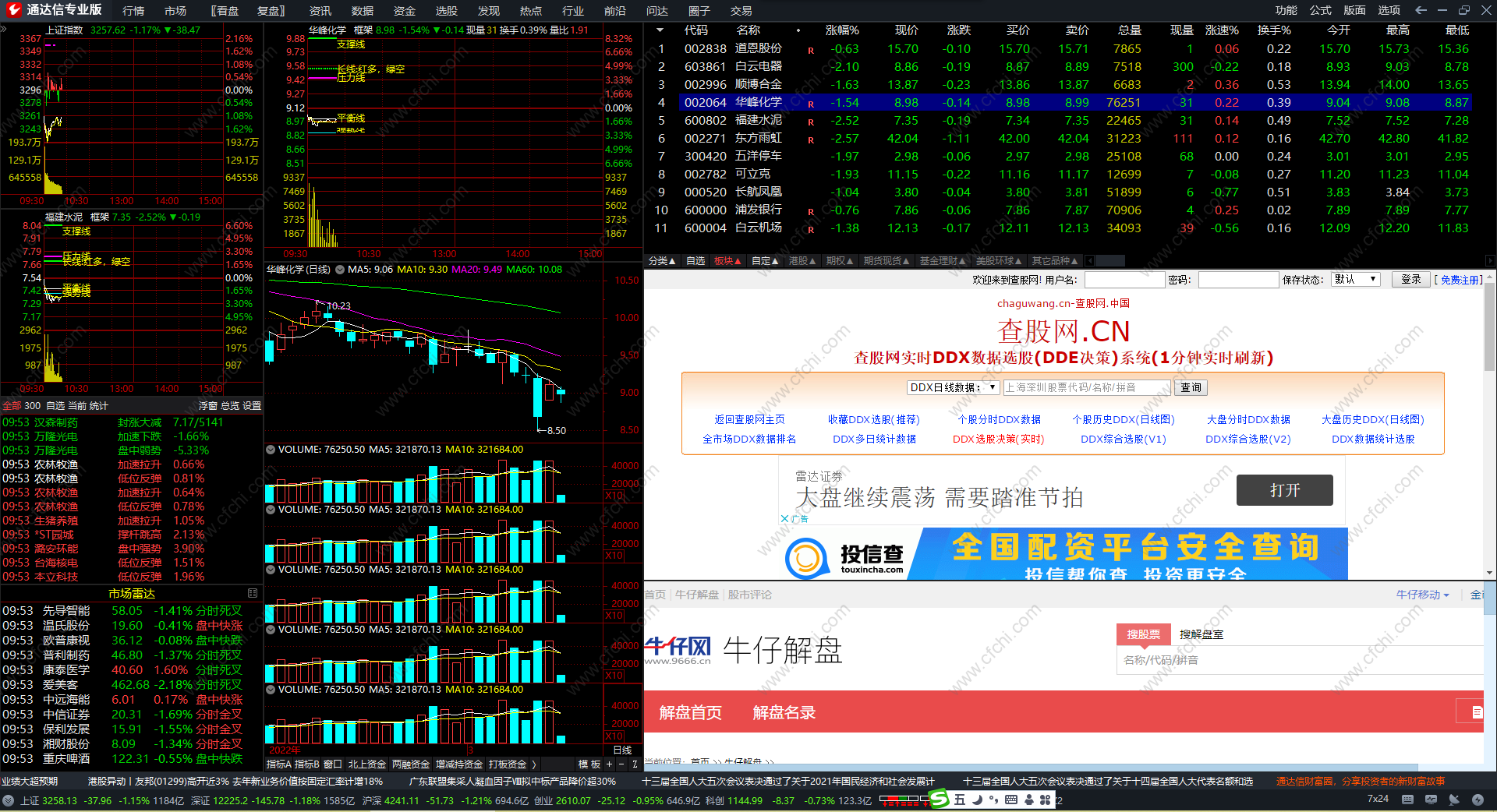This screenshot has width=1497, height=812.
Task: Open the Sogou toolbox grid icon
Action: click(1046, 800)
